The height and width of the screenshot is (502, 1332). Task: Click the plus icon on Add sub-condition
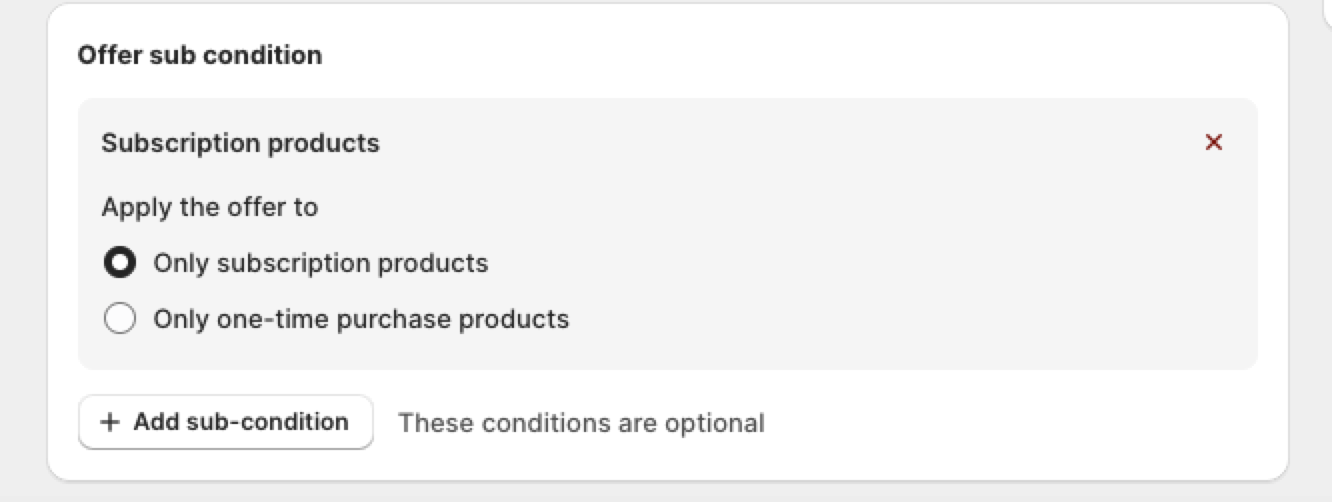click(110, 422)
